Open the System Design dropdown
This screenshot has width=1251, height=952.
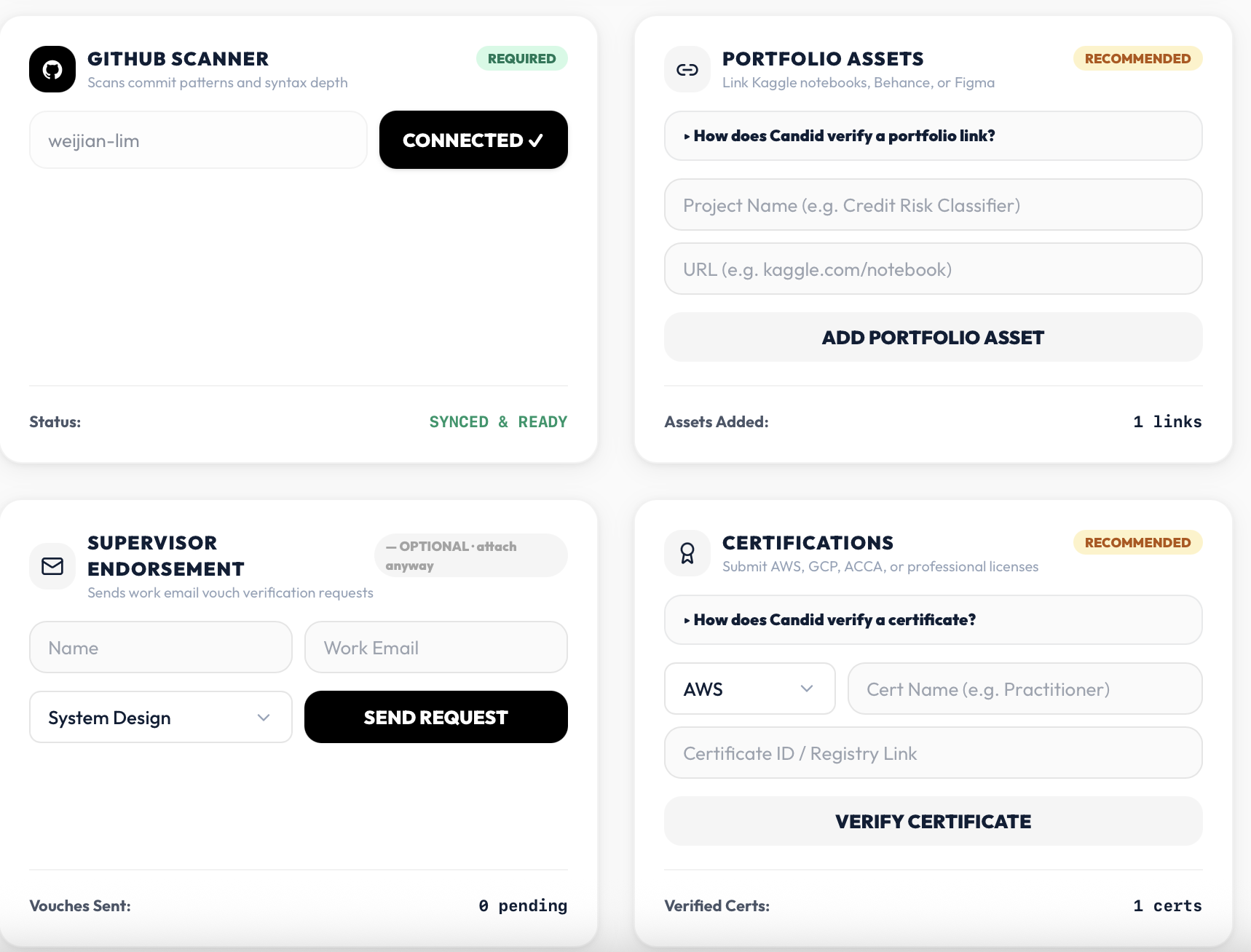[x=161, y=717]
